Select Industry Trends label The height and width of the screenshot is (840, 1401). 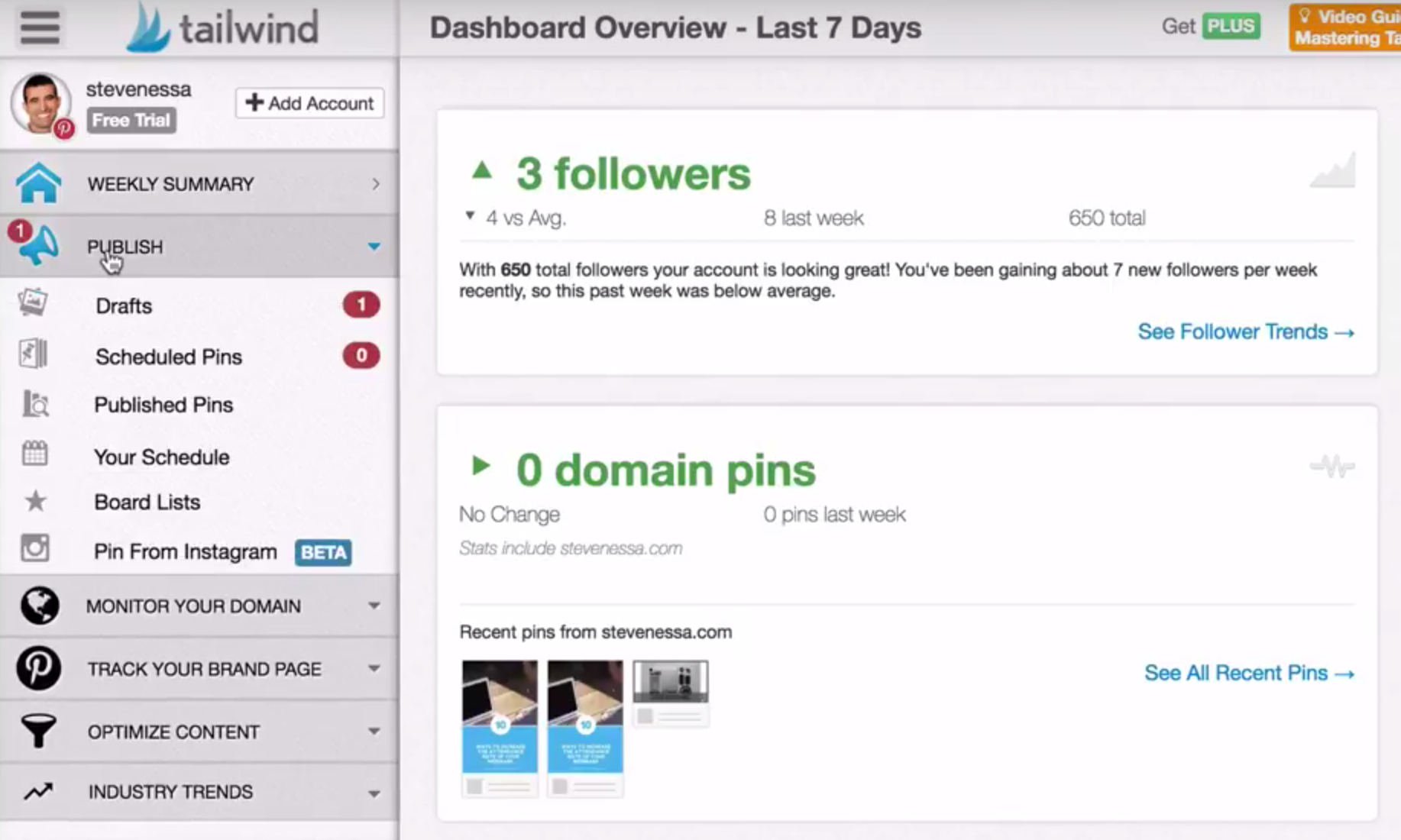[x=171, y=792]
